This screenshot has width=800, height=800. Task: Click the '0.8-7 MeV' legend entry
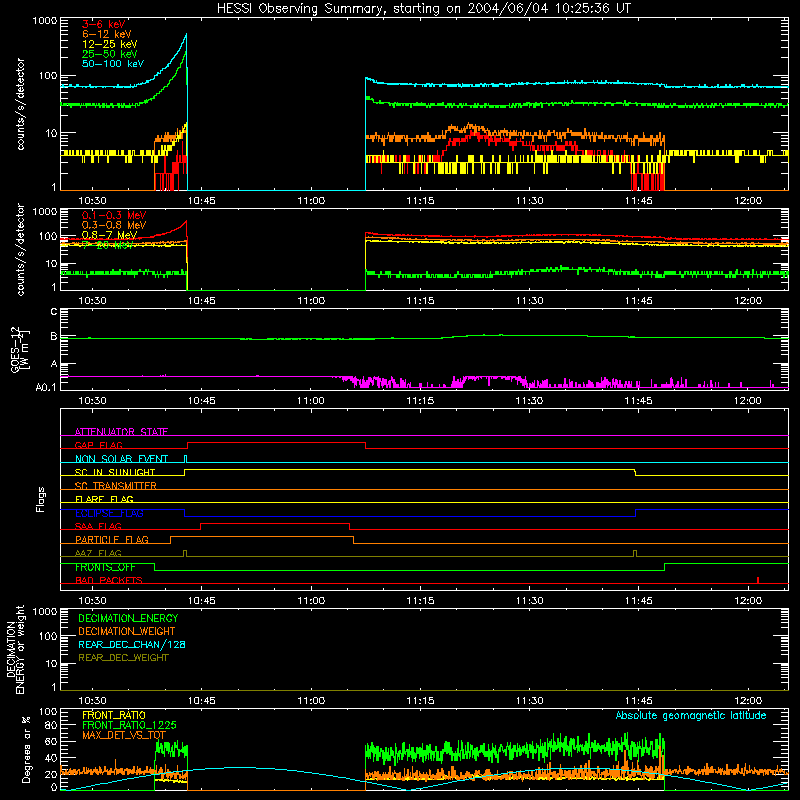[109, 235]
